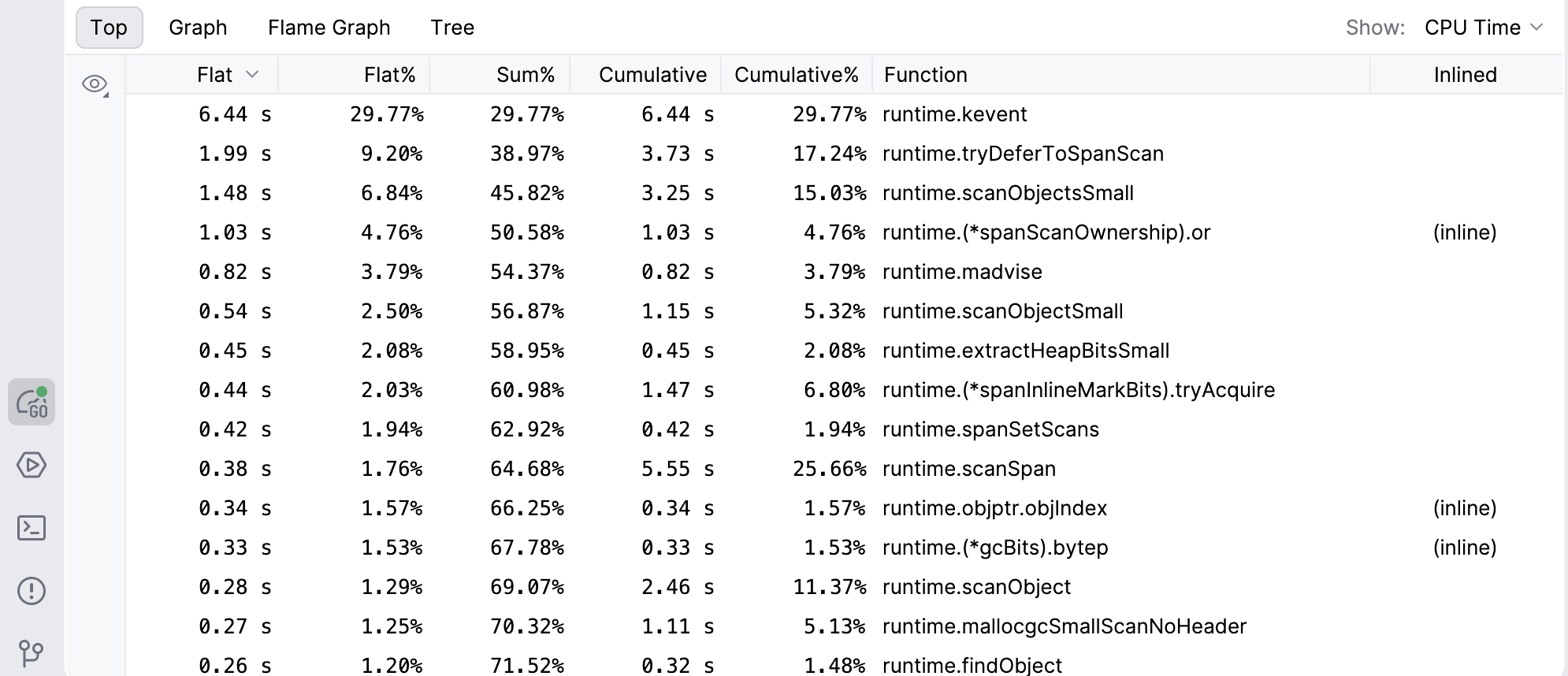
Task: Open the Terminal tool window icon
Action: click(x=32, y=528)
